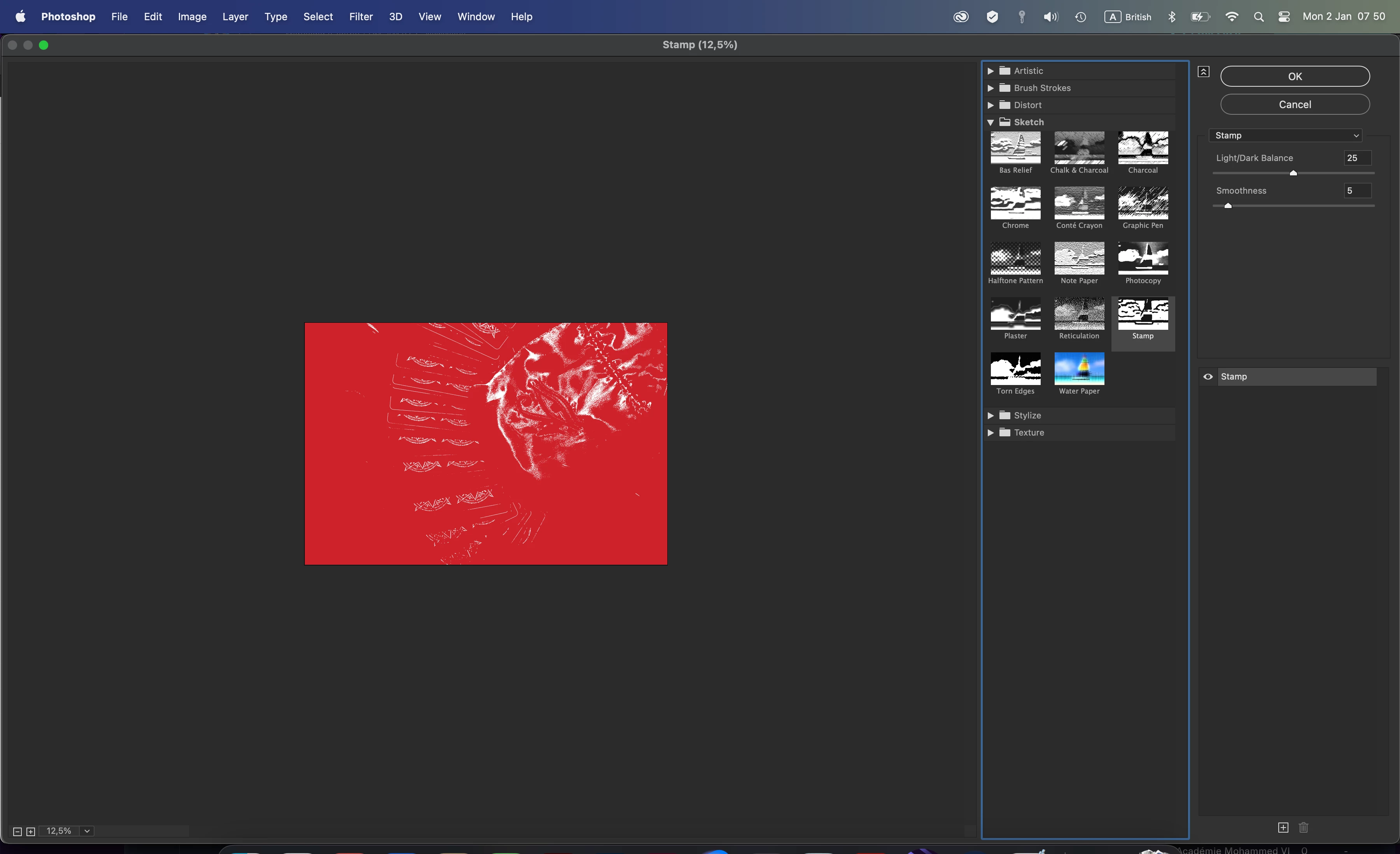Viewport: 1400px width, 854px height.
Task: Open the Stamp filter dropdown
Action: [1286, 135]
